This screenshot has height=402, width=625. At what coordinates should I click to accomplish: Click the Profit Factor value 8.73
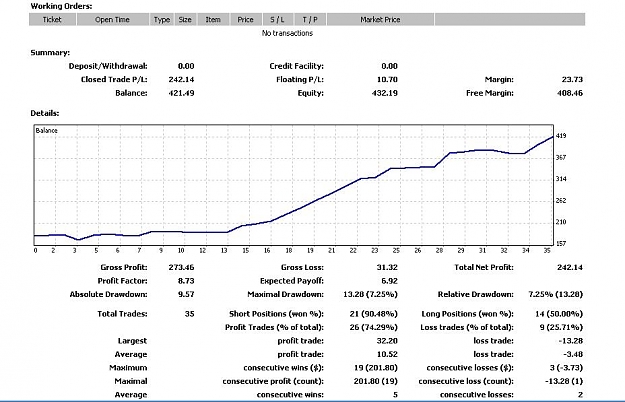(186, 281)
